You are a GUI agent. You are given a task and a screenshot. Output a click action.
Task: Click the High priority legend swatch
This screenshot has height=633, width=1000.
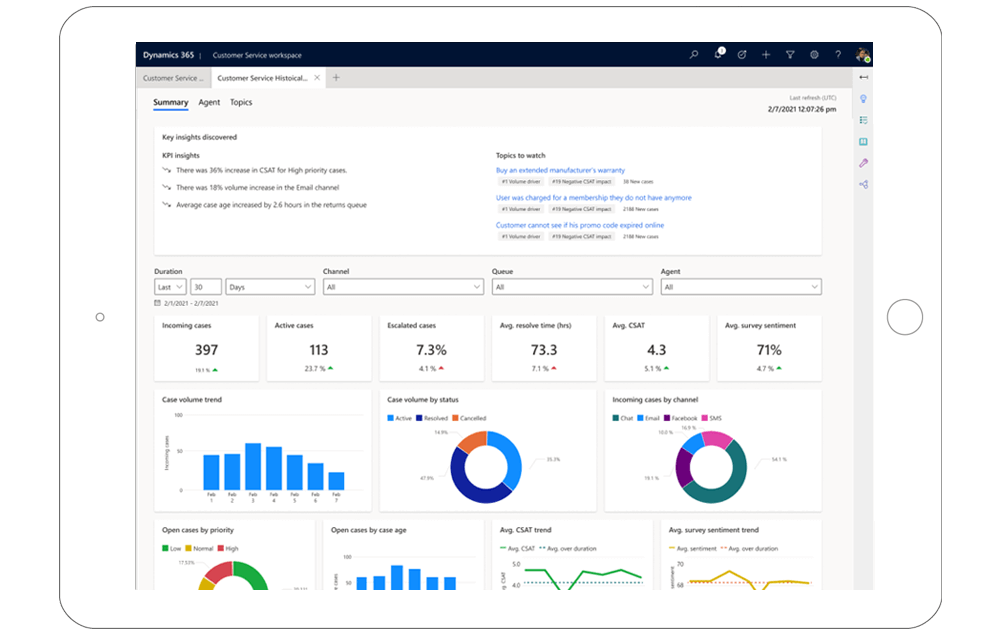point(221,548)
